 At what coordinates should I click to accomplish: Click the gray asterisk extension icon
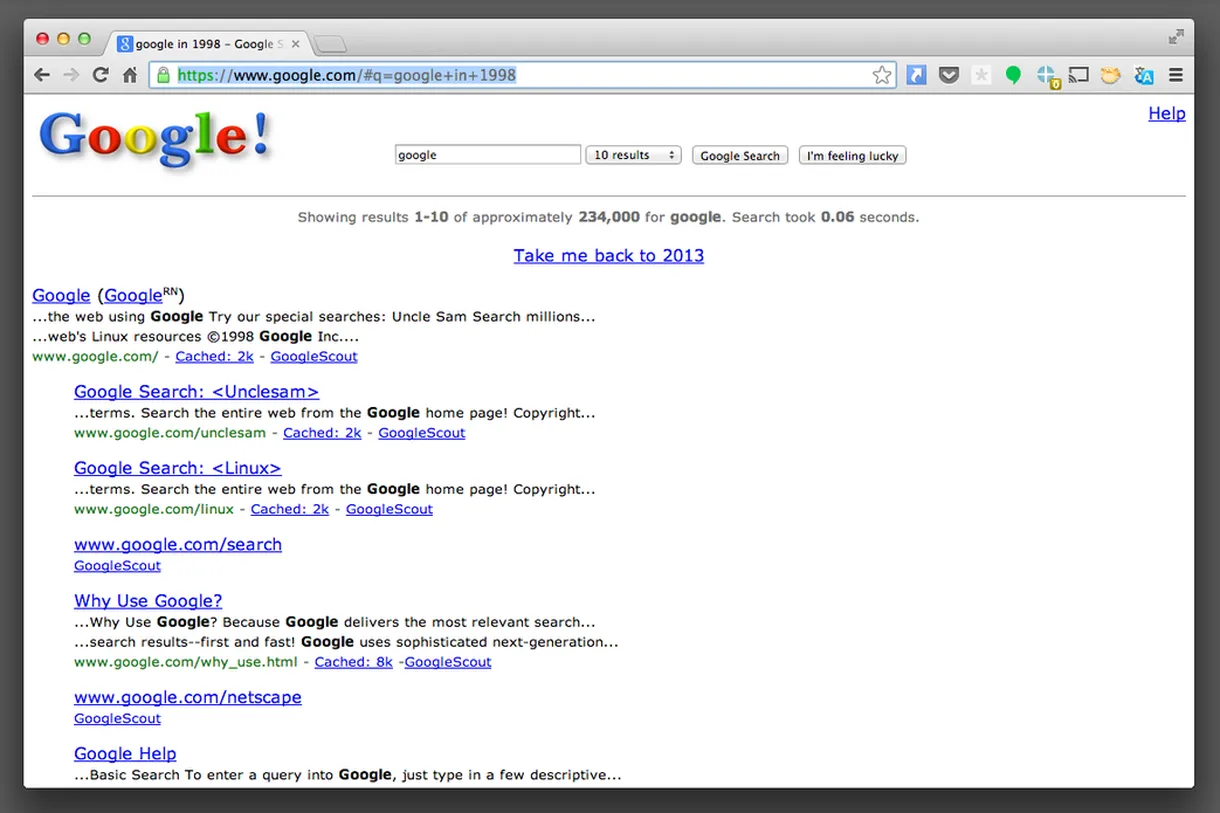982,75
